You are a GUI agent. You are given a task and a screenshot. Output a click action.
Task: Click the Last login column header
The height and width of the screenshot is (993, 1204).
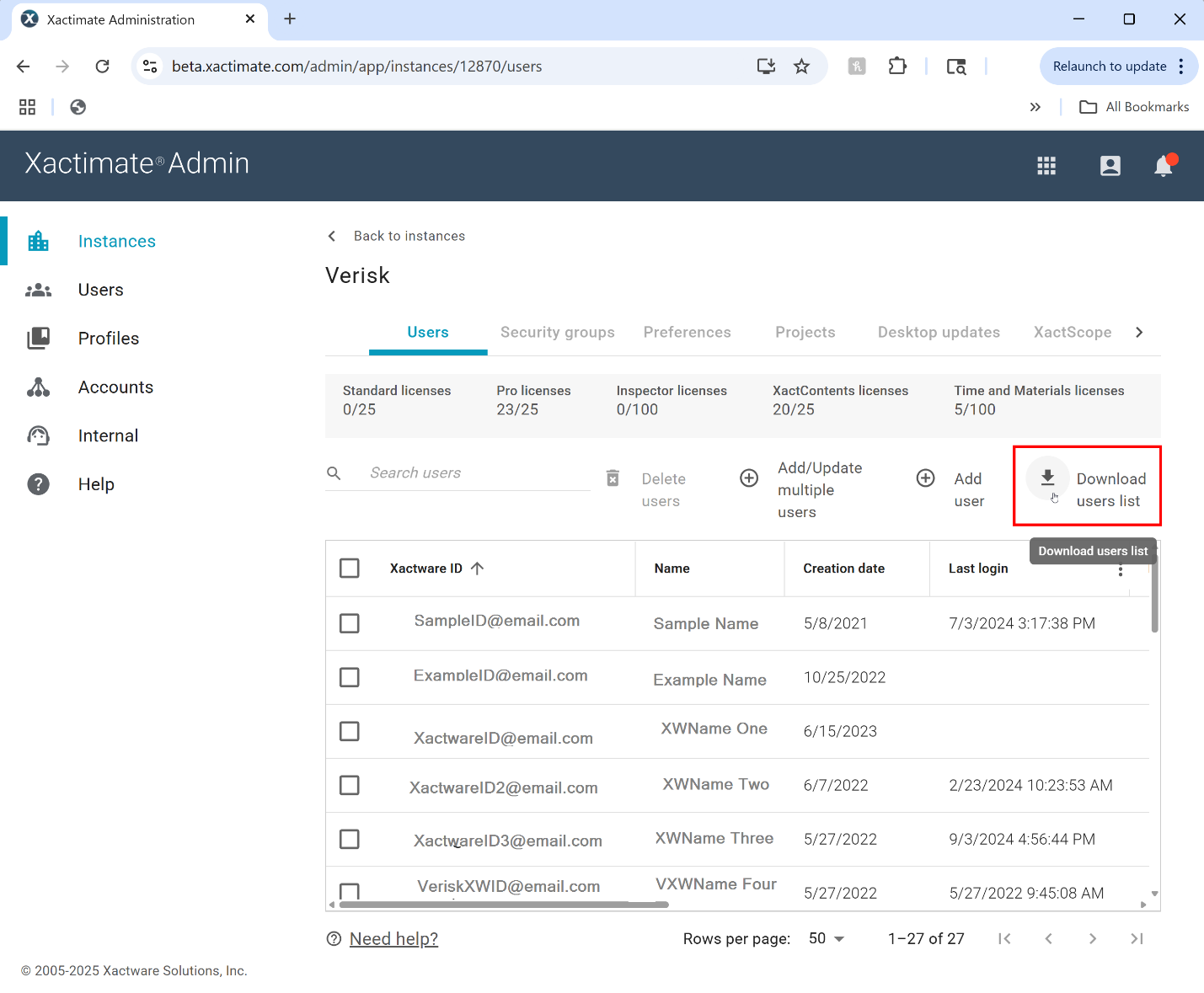pyautogui.click(x=978, y=569)
